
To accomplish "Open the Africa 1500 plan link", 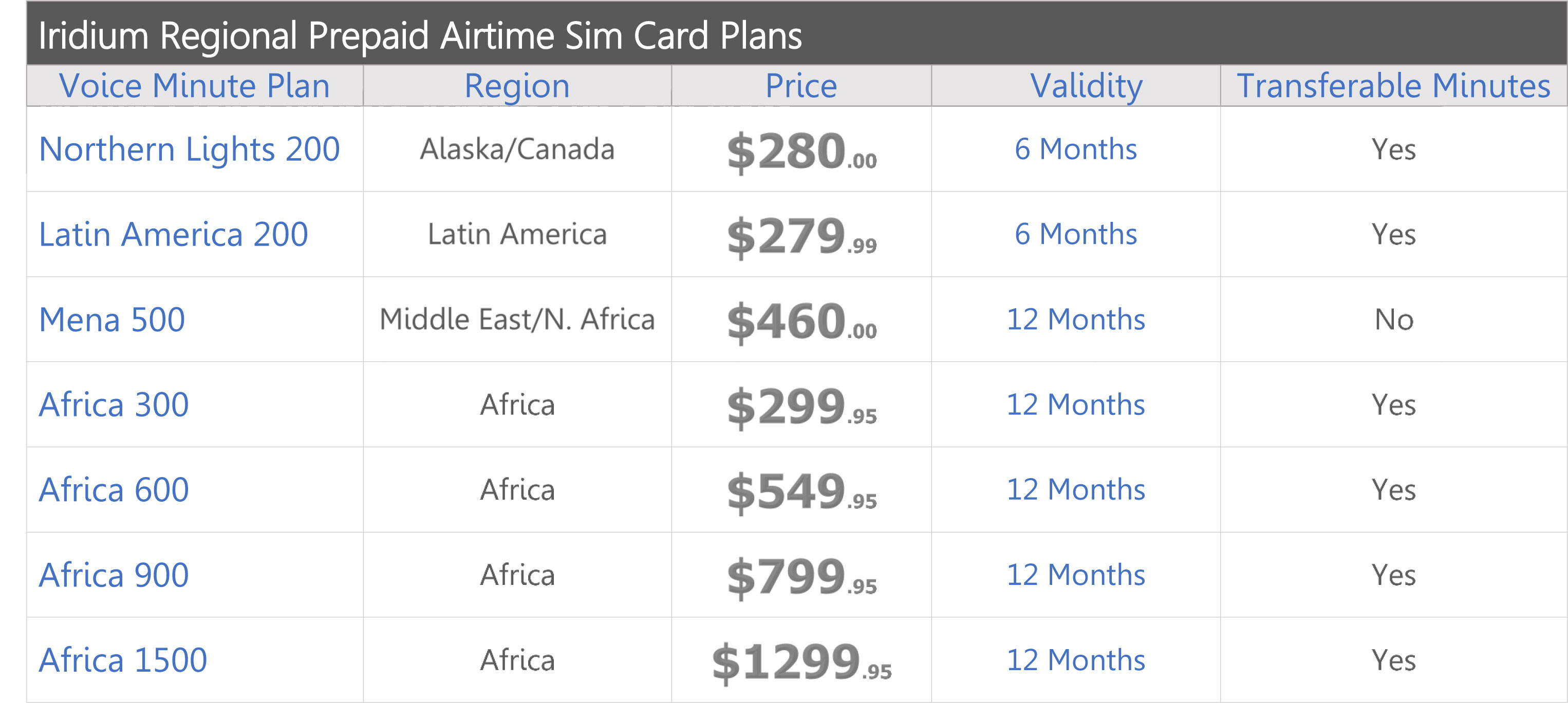I will [x=123, y=660].
